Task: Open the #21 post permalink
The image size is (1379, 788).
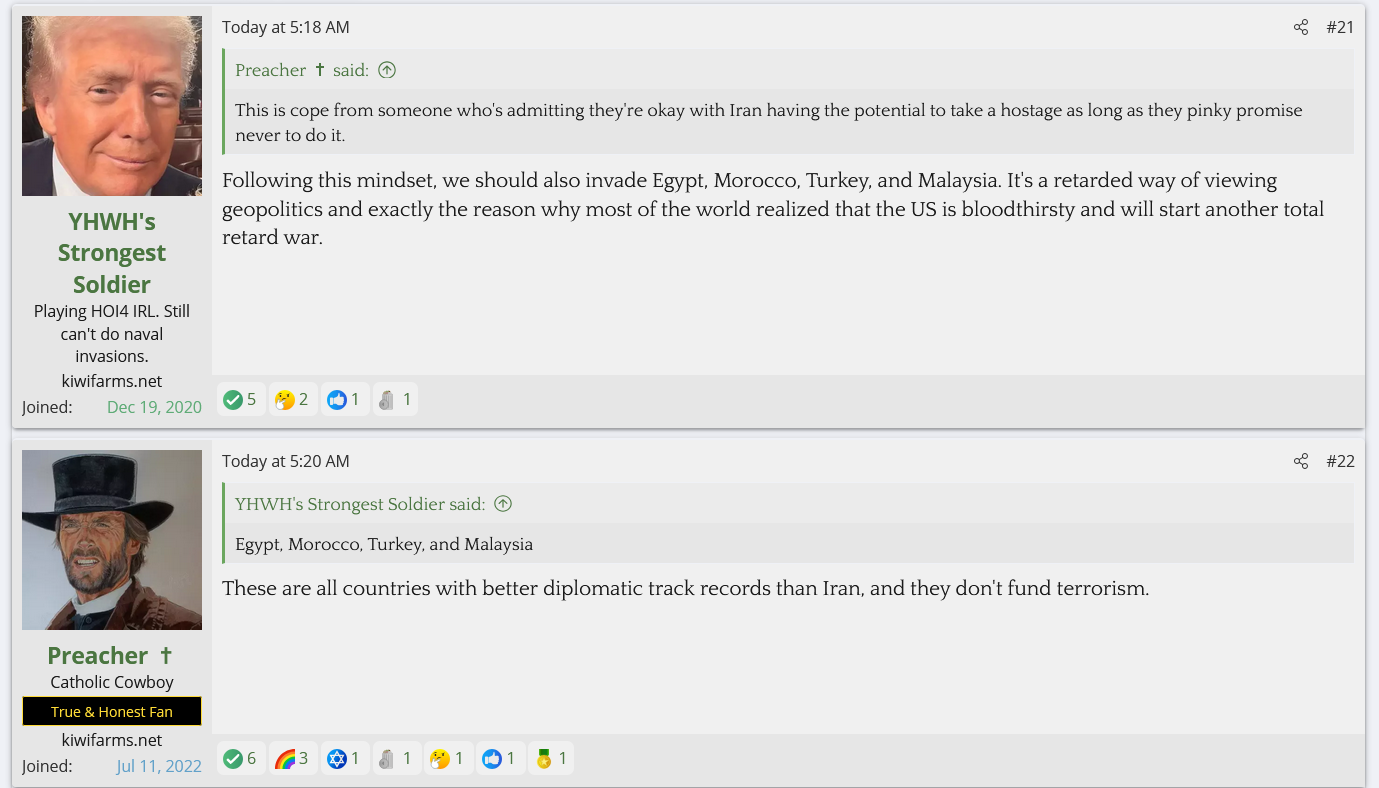Action: pos(1340,27)
